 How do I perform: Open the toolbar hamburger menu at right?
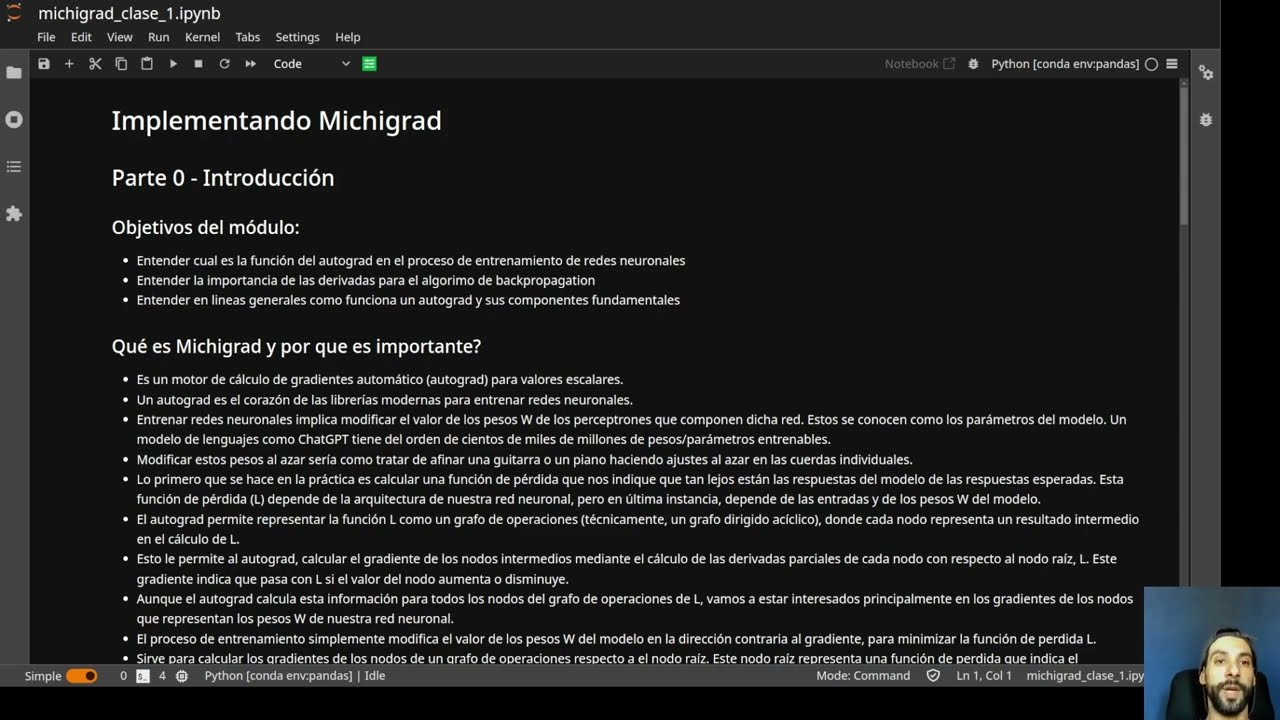[x=1172, y=64]
